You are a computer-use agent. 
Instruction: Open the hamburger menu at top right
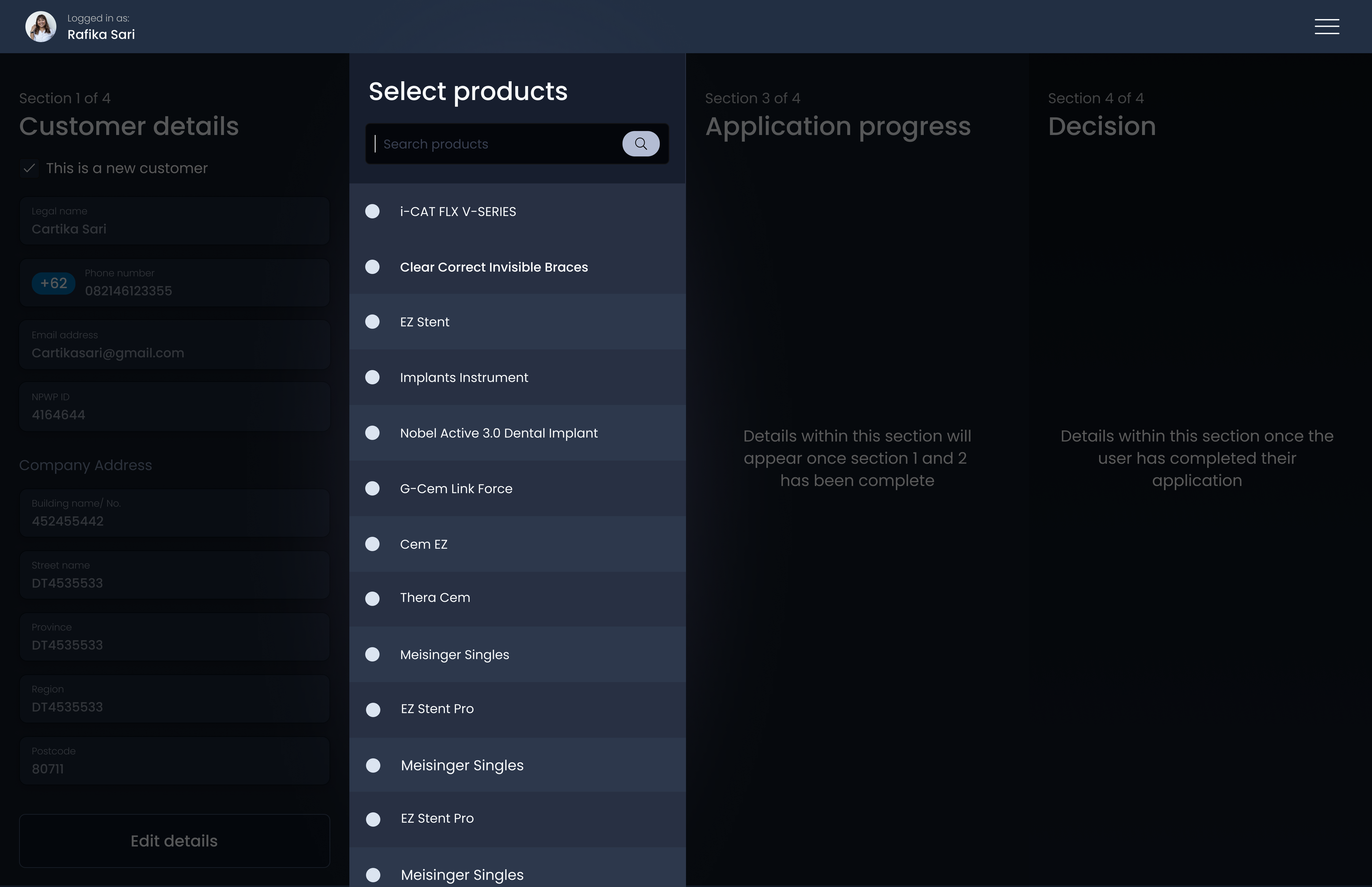(1326, 26)
